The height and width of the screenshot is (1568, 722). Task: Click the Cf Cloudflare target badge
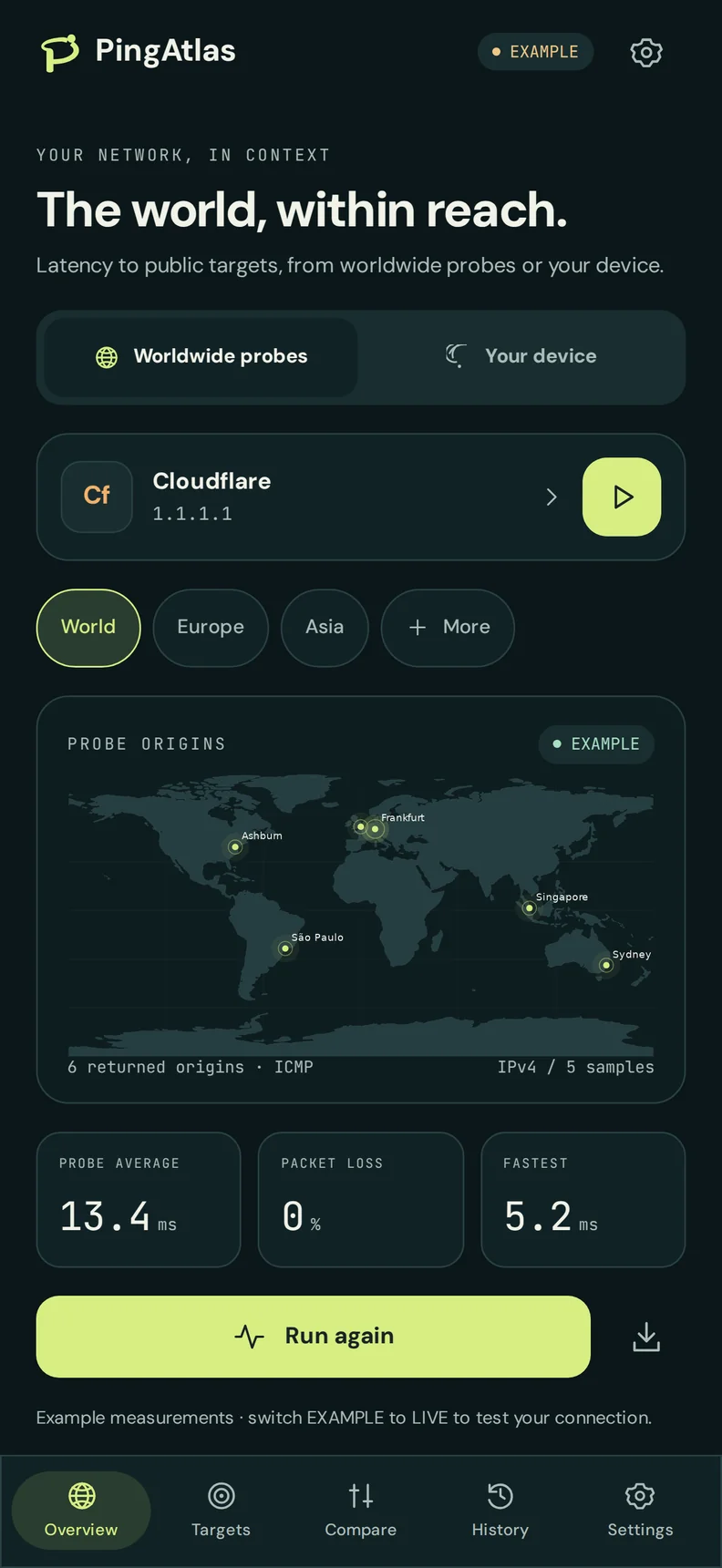point(97,496)
